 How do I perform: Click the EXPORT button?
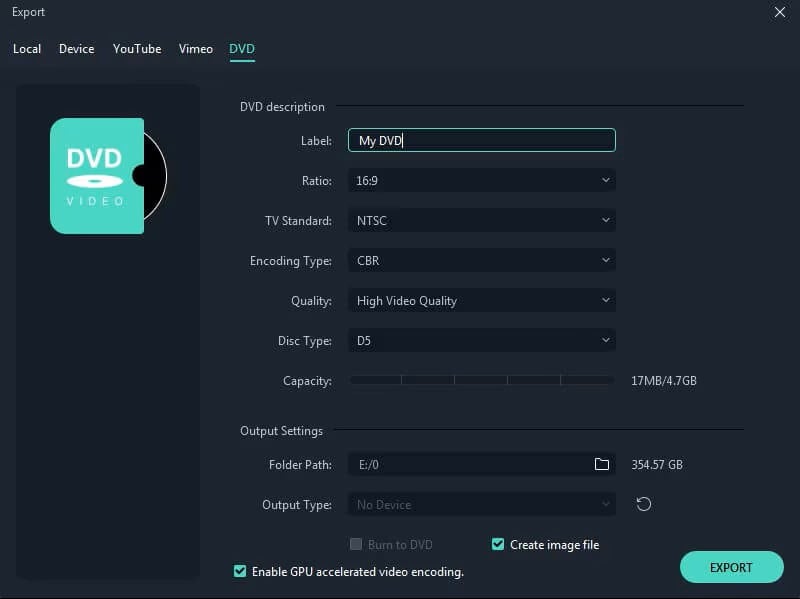731,567
